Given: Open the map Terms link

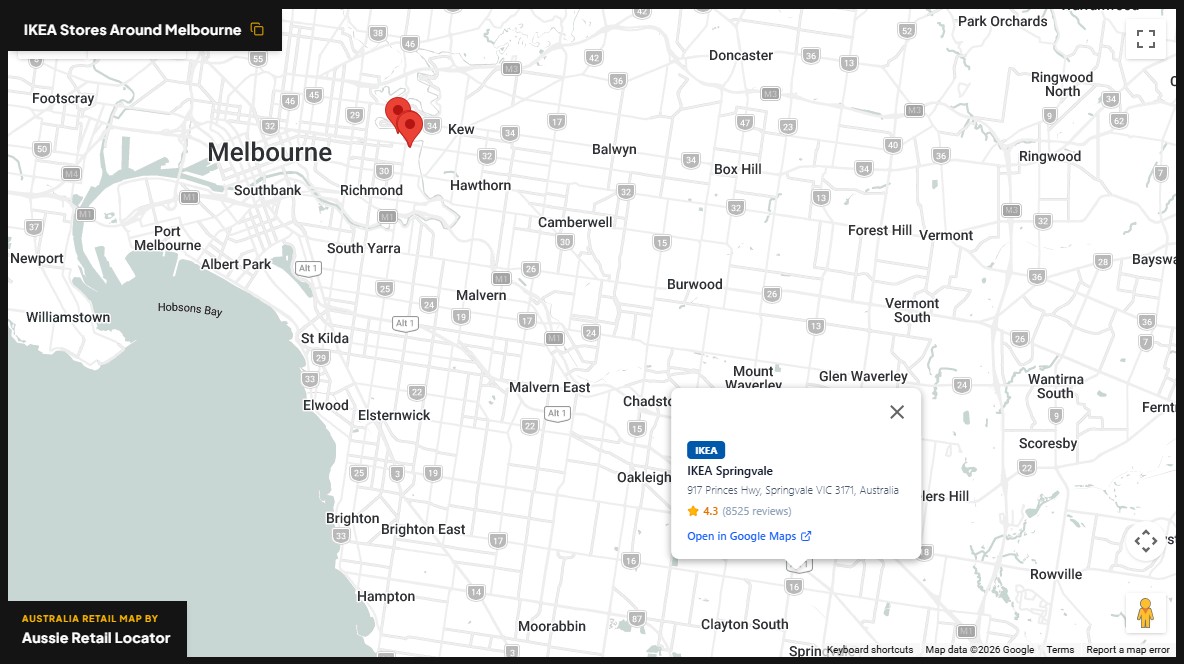Looking at the screenshot, I should (1060, 650).
